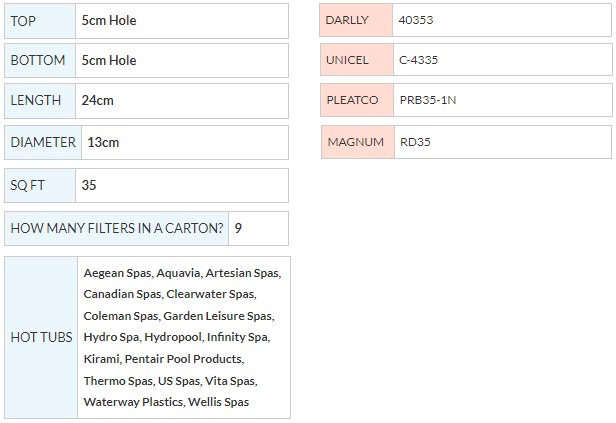Click the HOT TUBS label cell
The image size is (616, 423).
point(41,337)
